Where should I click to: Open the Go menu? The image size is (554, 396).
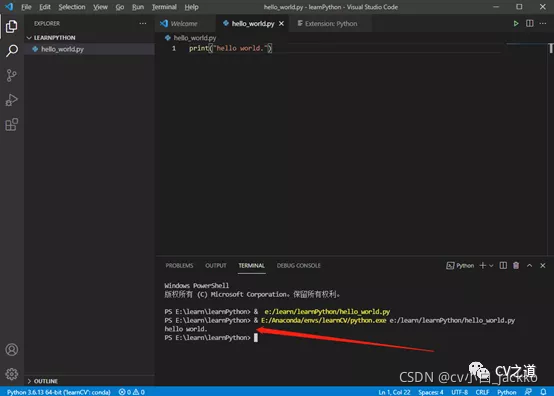120,7
